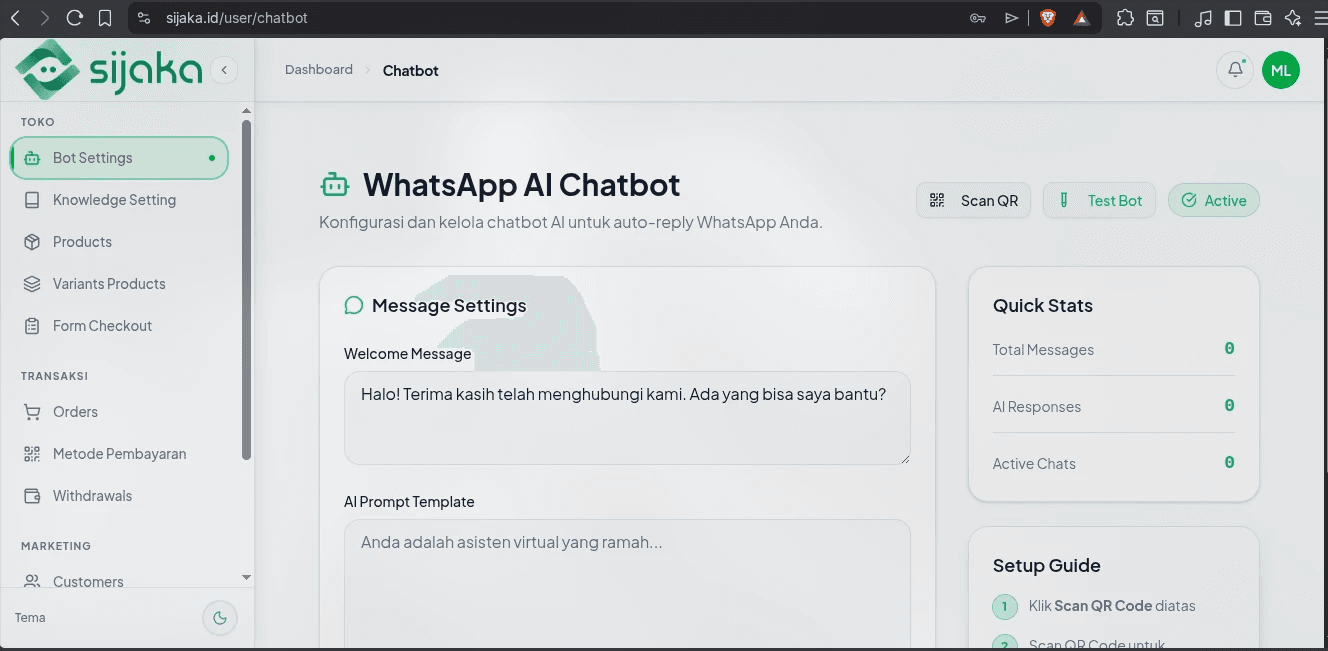The height and width of the screenshot is (651, 1328).
Task: Click the Welcome Message text area
Action: pyautogui.click(x=627, y=418)
